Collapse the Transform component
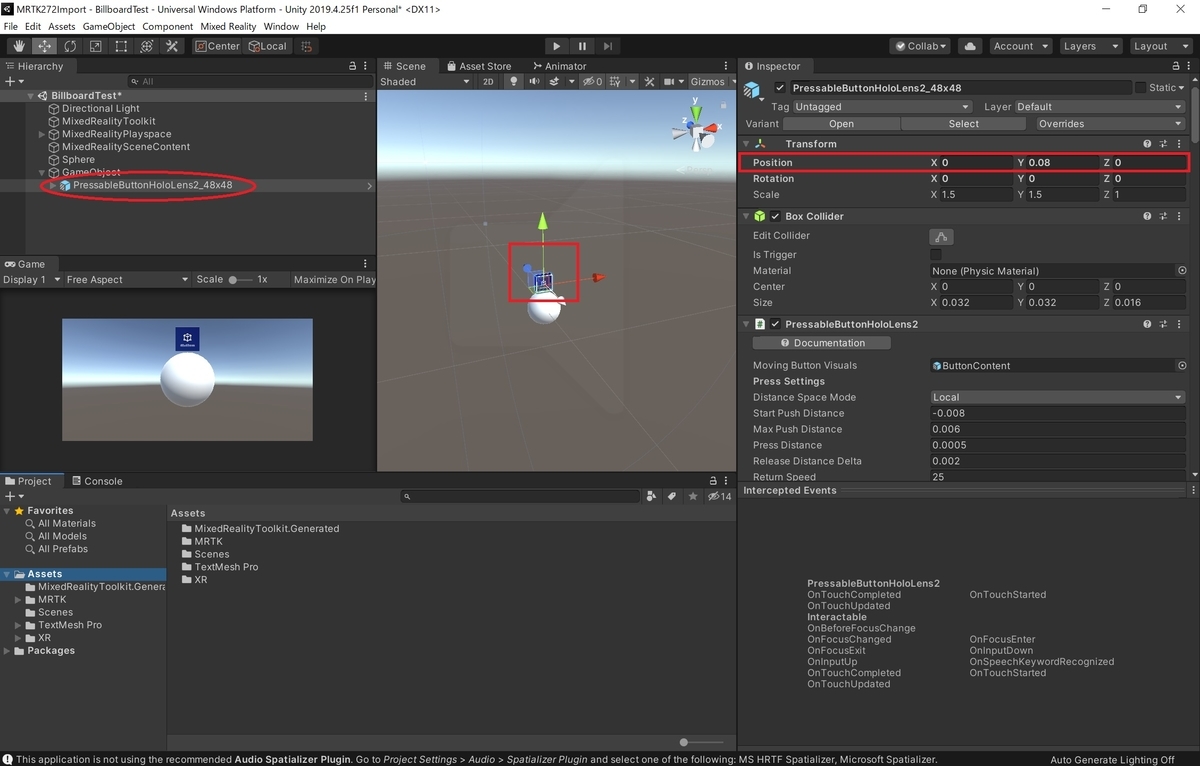Image resolution: width=1200 pixels, height=766 pixels. pos(746,144)
